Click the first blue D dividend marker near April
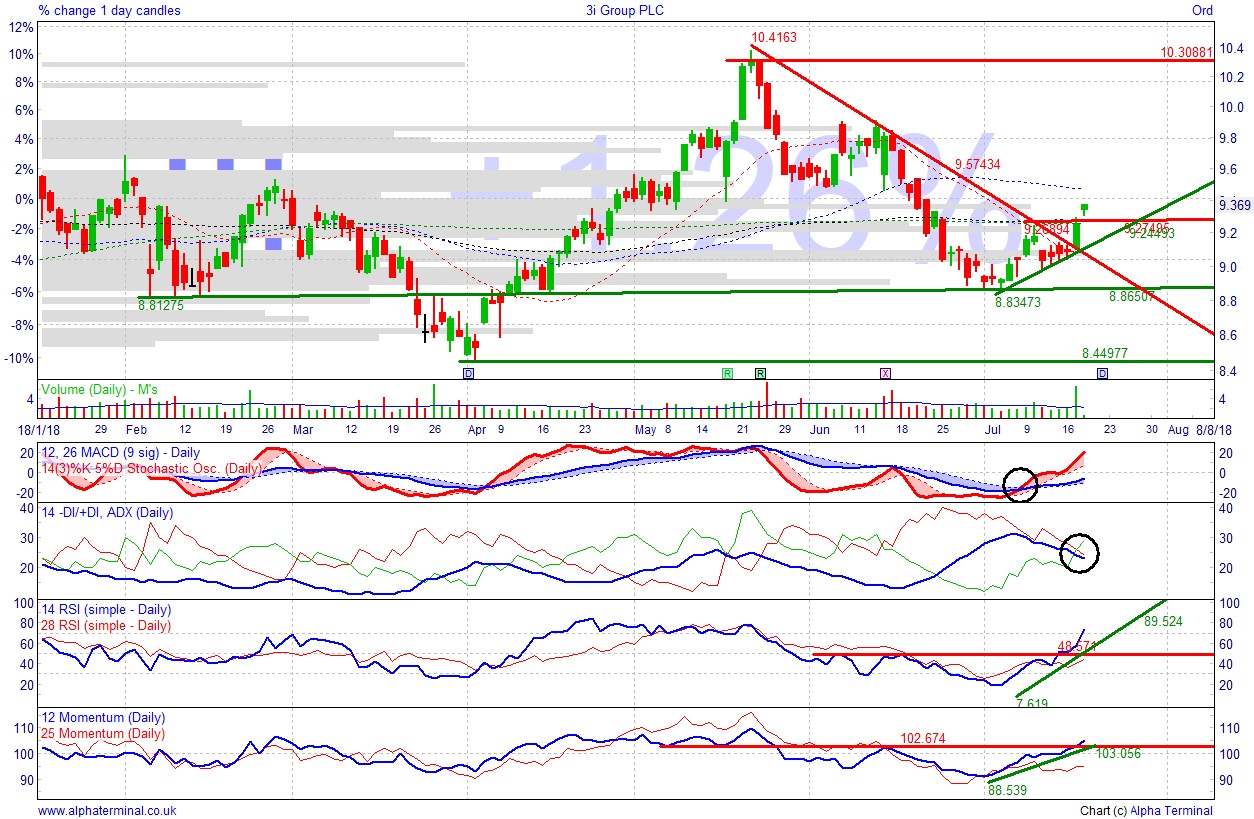The height and width of the screenshot is (819, 1254). pos(468,373)
